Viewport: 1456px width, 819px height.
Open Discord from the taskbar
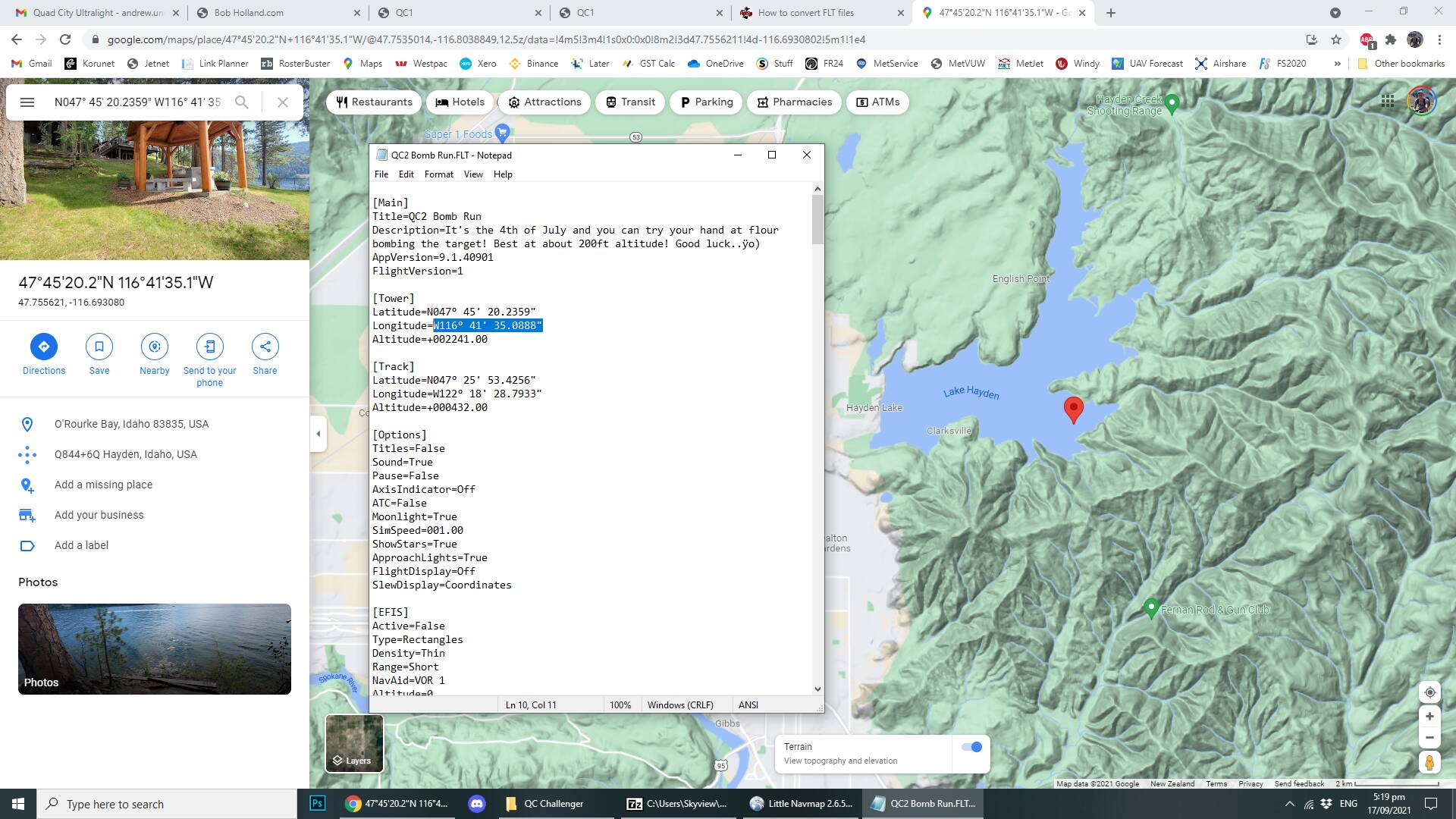477,804
